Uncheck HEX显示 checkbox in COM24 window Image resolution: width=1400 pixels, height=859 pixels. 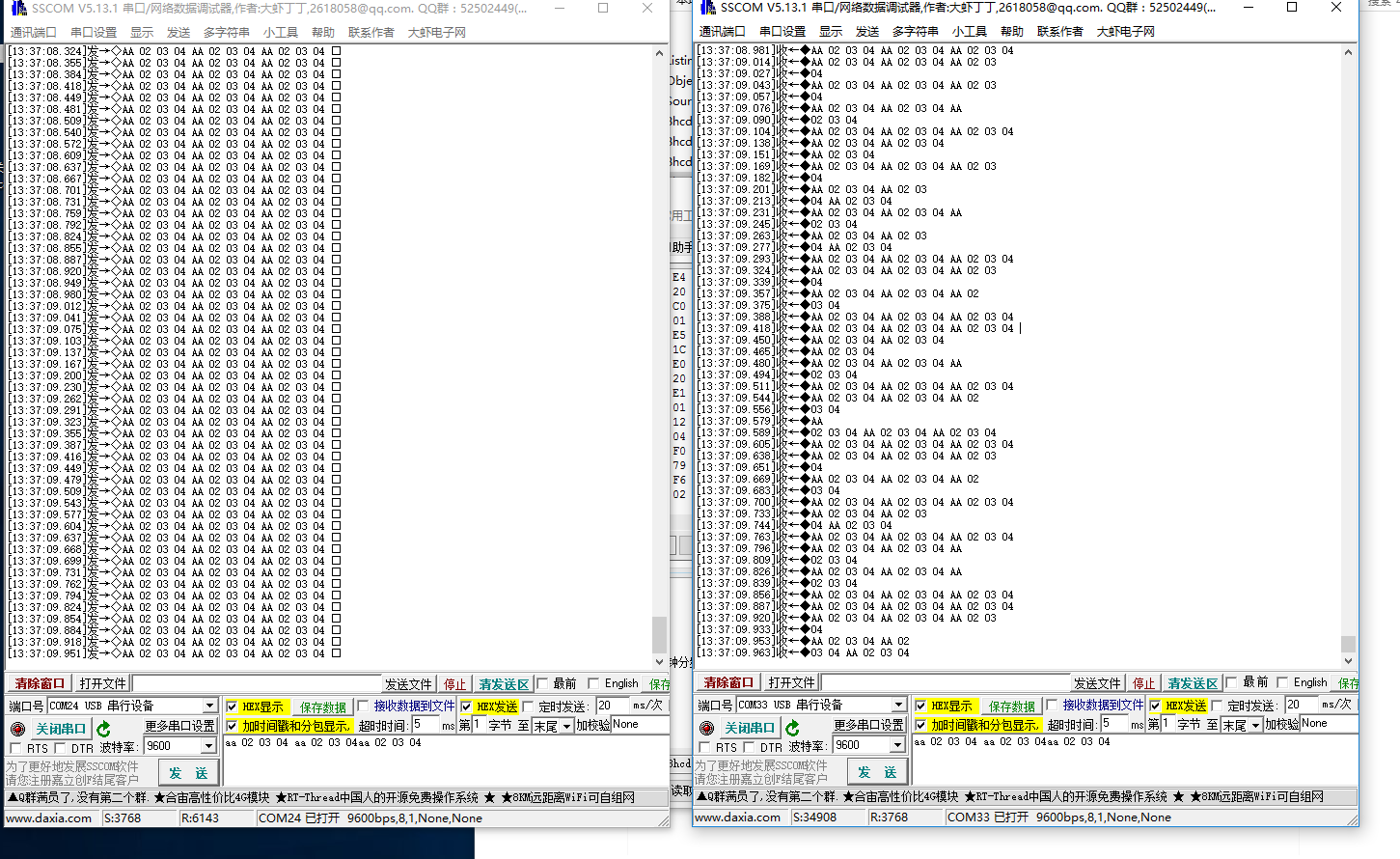click(232, 707)
